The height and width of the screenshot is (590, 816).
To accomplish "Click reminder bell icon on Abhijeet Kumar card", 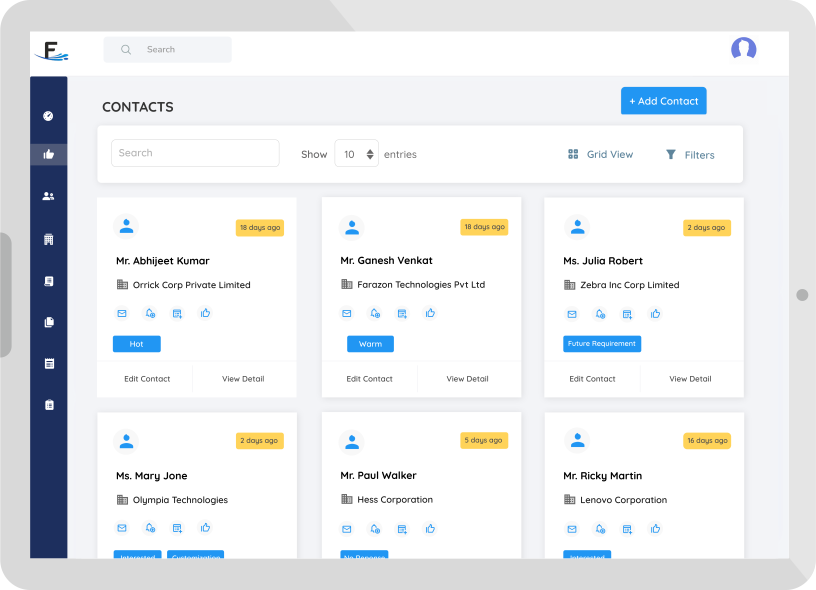I will click(150, 313).
